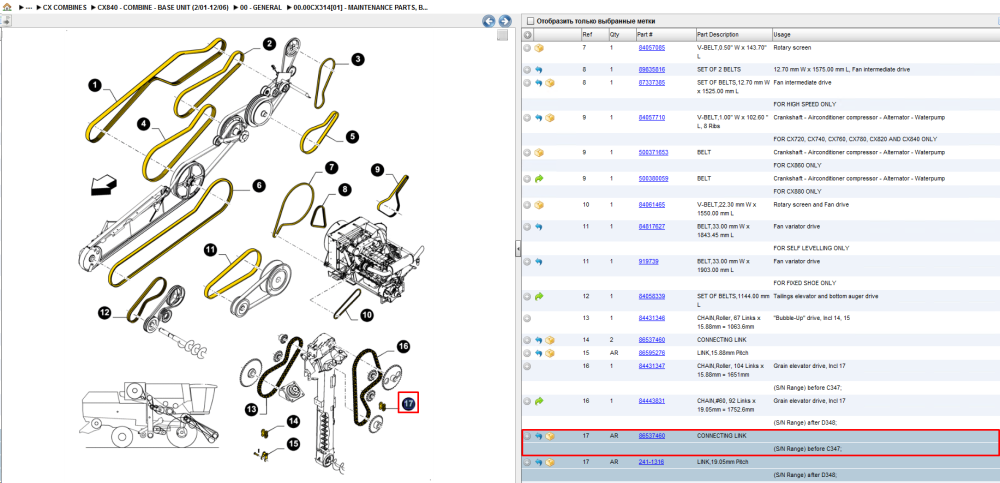Click box icon on part 84057085 row
The height and width of the screenshot is (483, 1000).
[x=539, y=48]
